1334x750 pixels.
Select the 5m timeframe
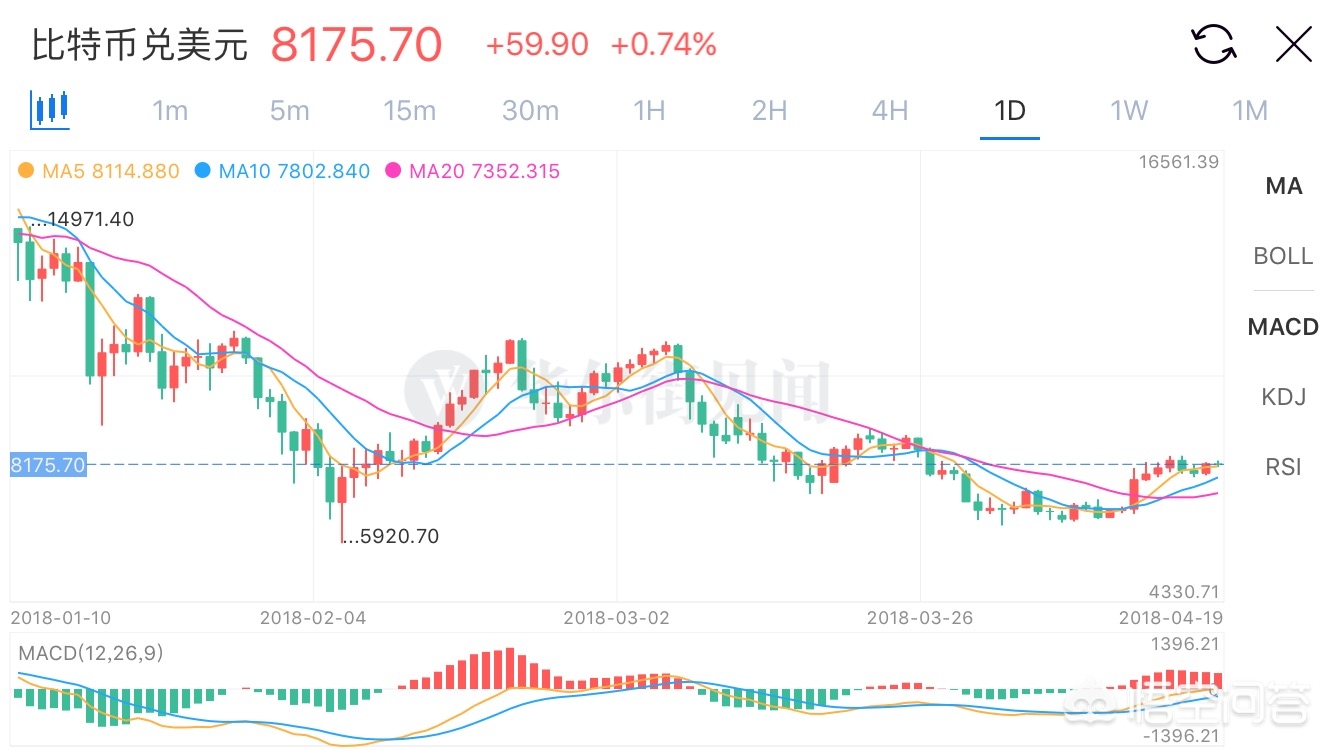point(290,110)
